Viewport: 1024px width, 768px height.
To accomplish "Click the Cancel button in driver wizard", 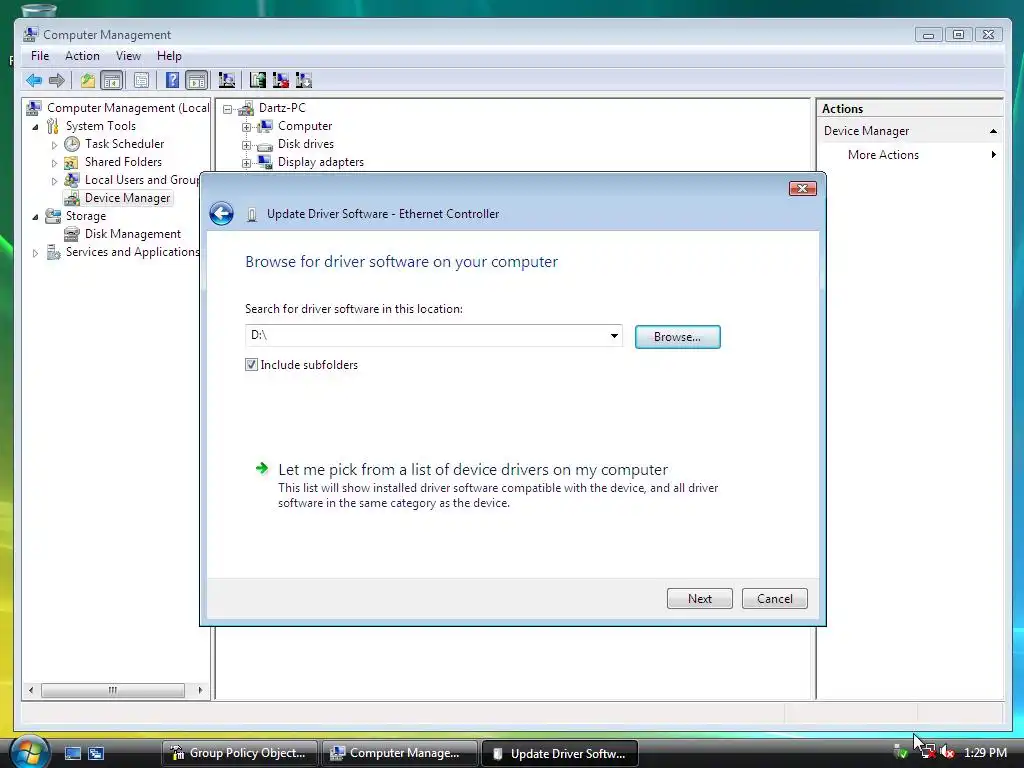I will pos(775,599).
